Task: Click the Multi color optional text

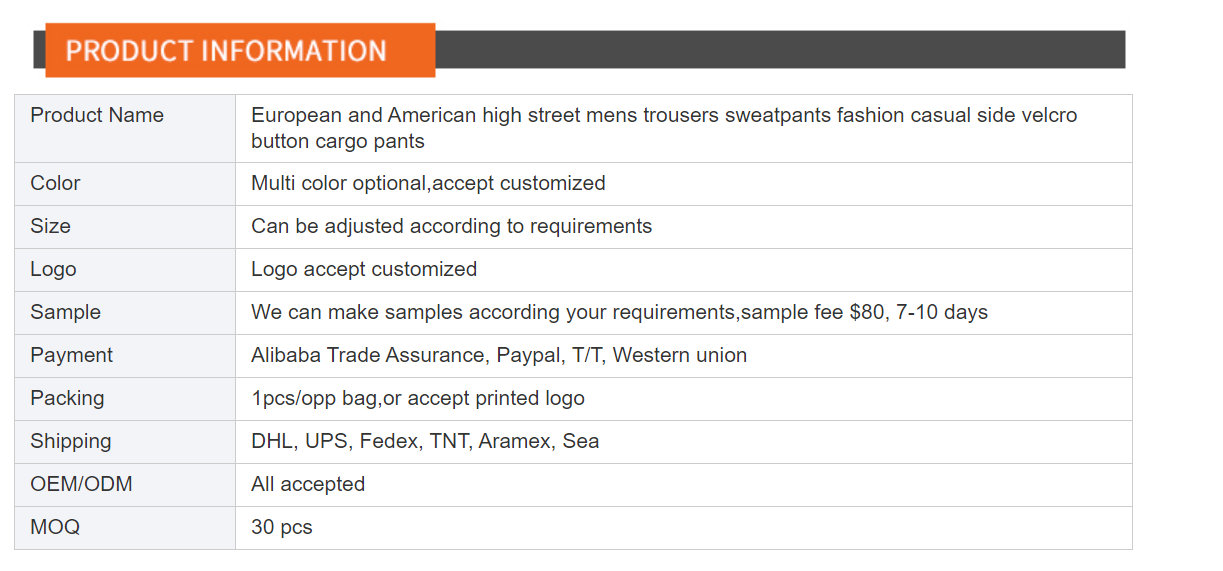Action: pyautogui.click(x=428, y=183)
